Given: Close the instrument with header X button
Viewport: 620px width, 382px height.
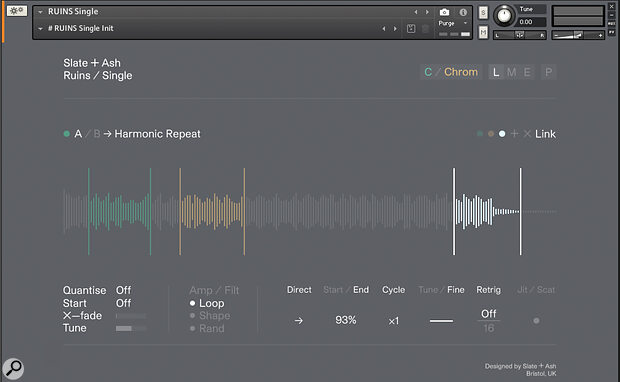Looking at the screenshot, I should pos(612,7).
